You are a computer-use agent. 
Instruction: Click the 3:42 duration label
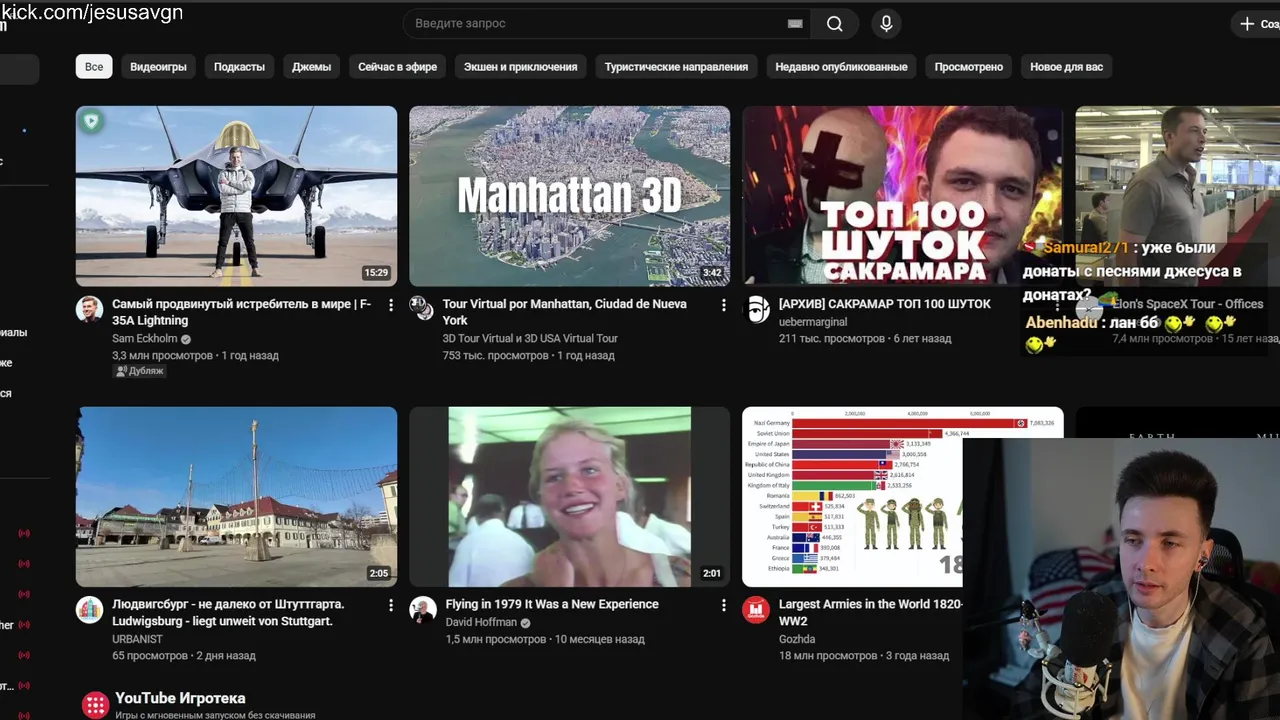coord(712,273)
